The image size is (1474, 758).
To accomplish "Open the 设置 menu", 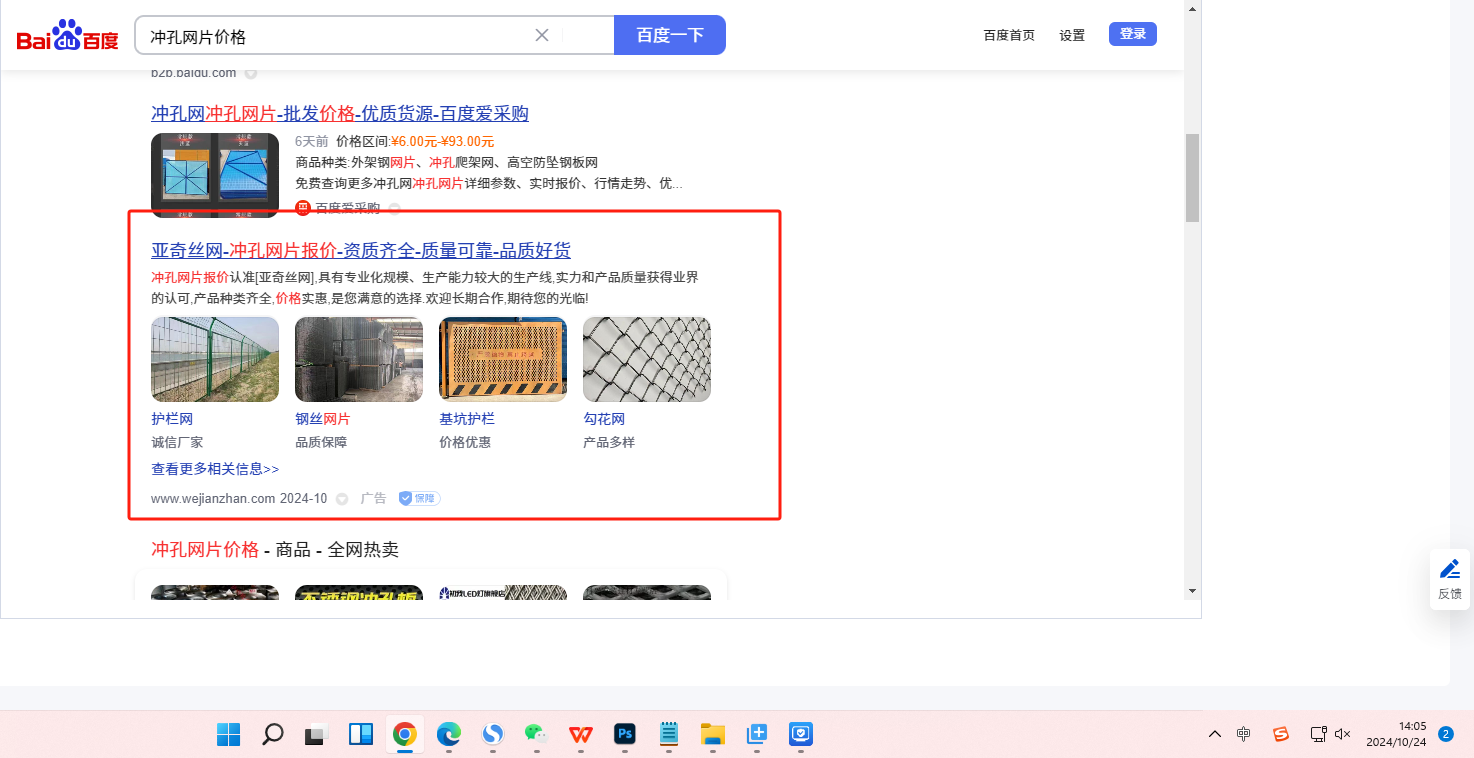I will point(1072,35).
